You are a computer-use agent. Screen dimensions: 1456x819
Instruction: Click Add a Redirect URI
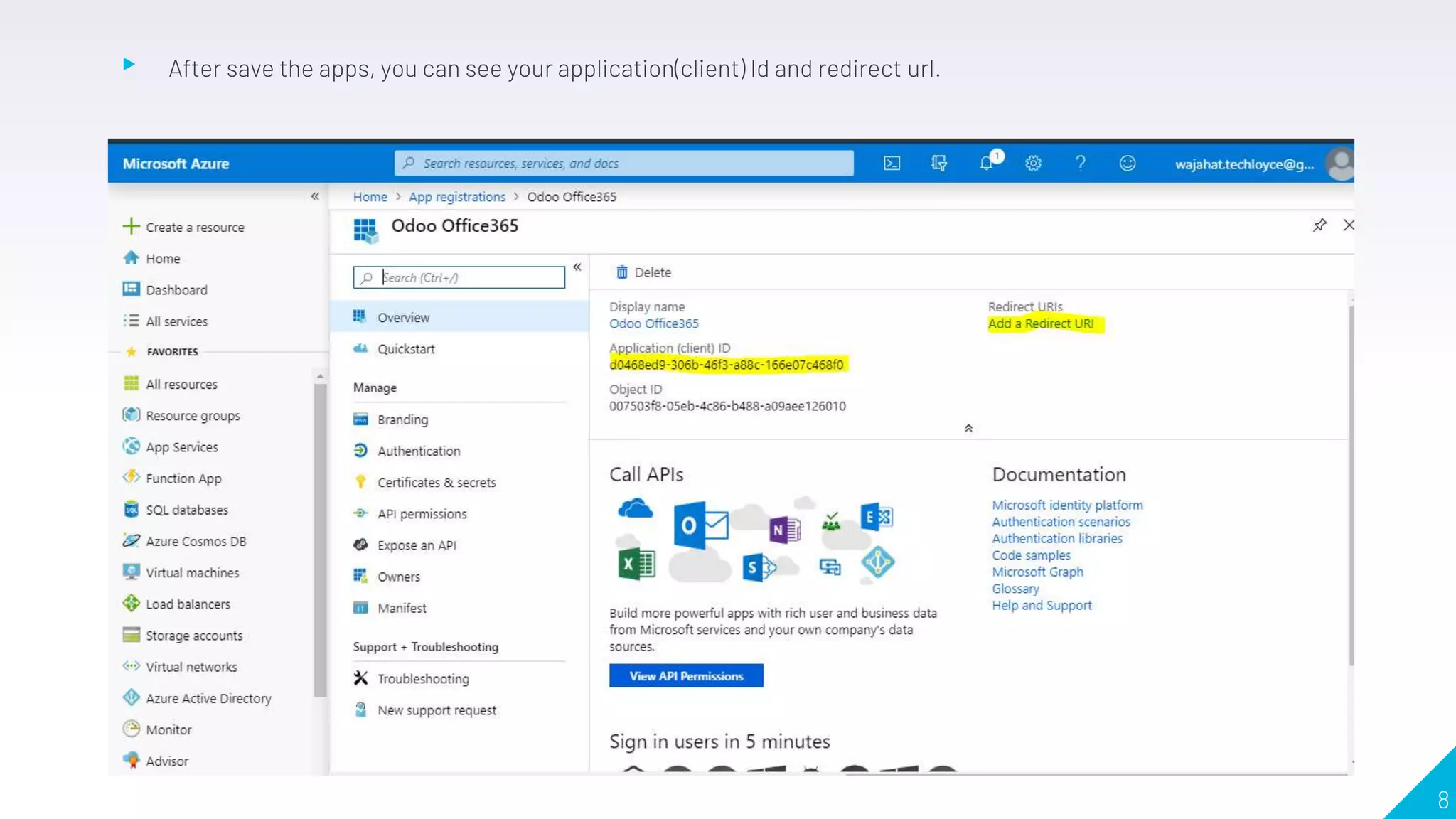point(1041,323)
